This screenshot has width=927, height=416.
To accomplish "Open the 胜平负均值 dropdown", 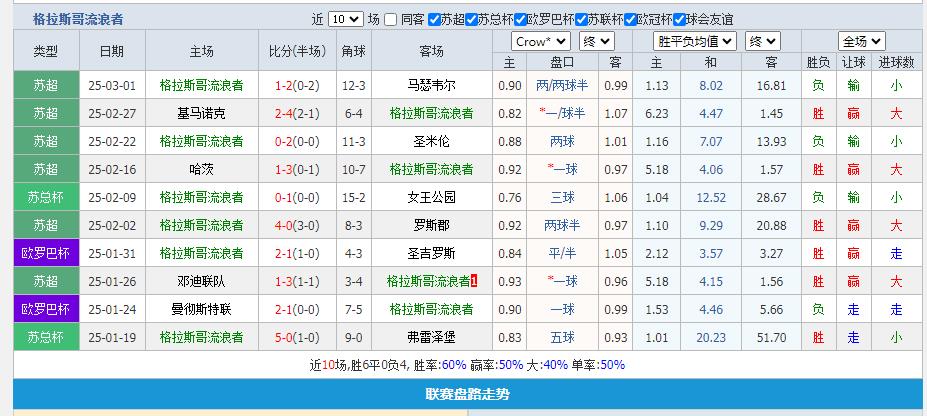I will pyautogui.click(x=694, y=41).
